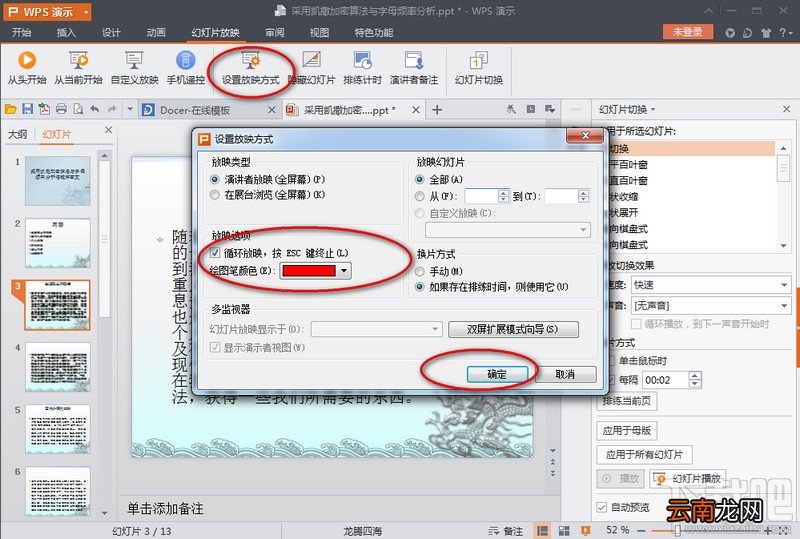800x539 pixels.
Task: Click the notes area 单击添加备注
Action: coord(165,508)
